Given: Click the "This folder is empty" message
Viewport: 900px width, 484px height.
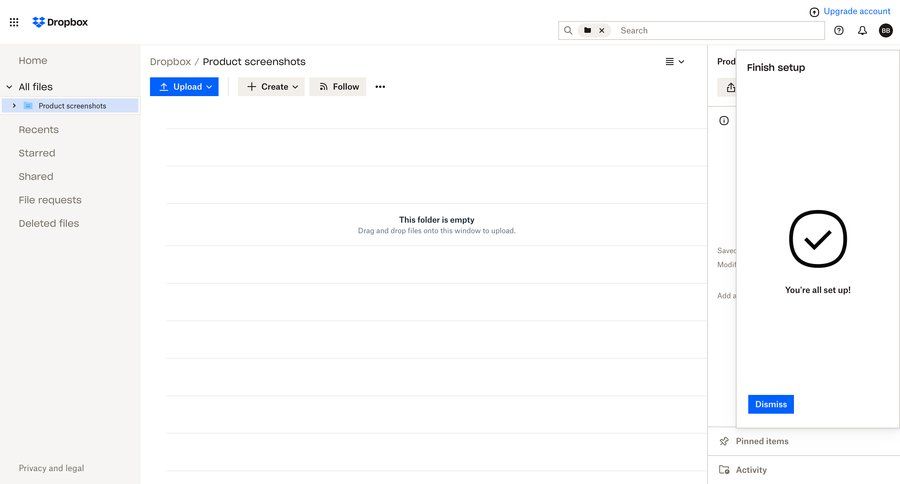Looking at the screenshot, I should click(437, 220).
